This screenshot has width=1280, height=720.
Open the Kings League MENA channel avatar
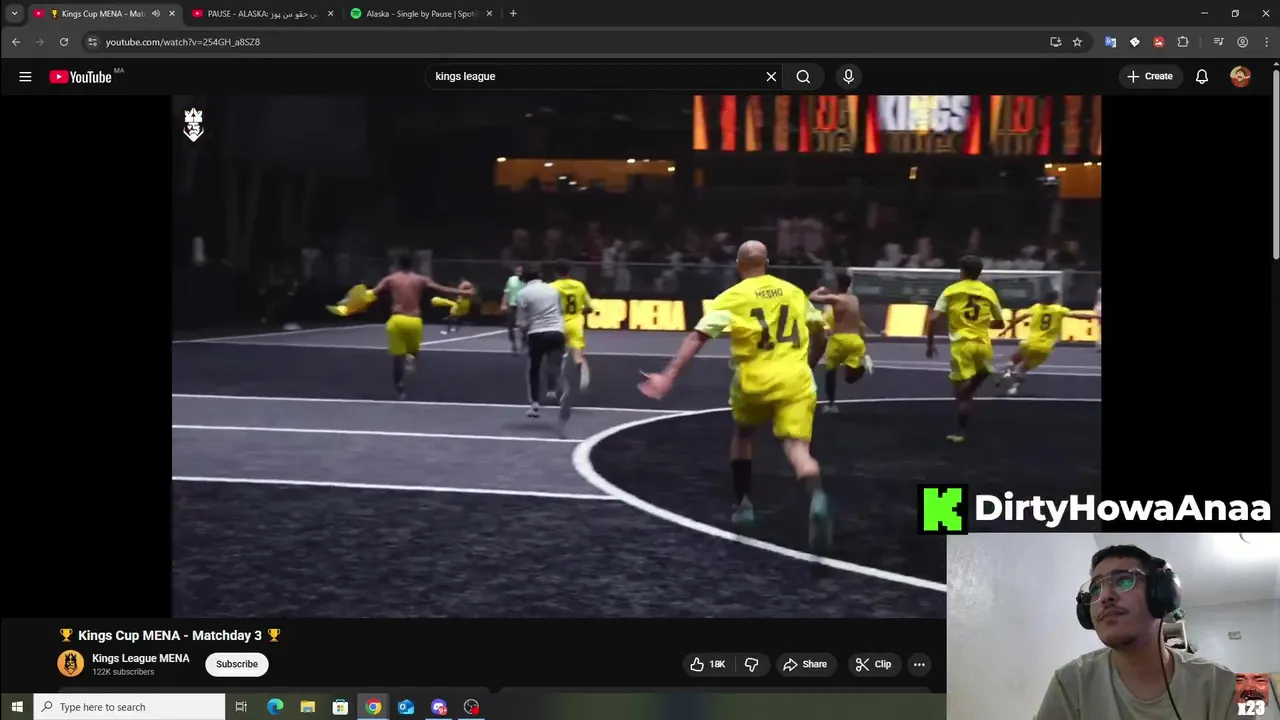(71, 663)
